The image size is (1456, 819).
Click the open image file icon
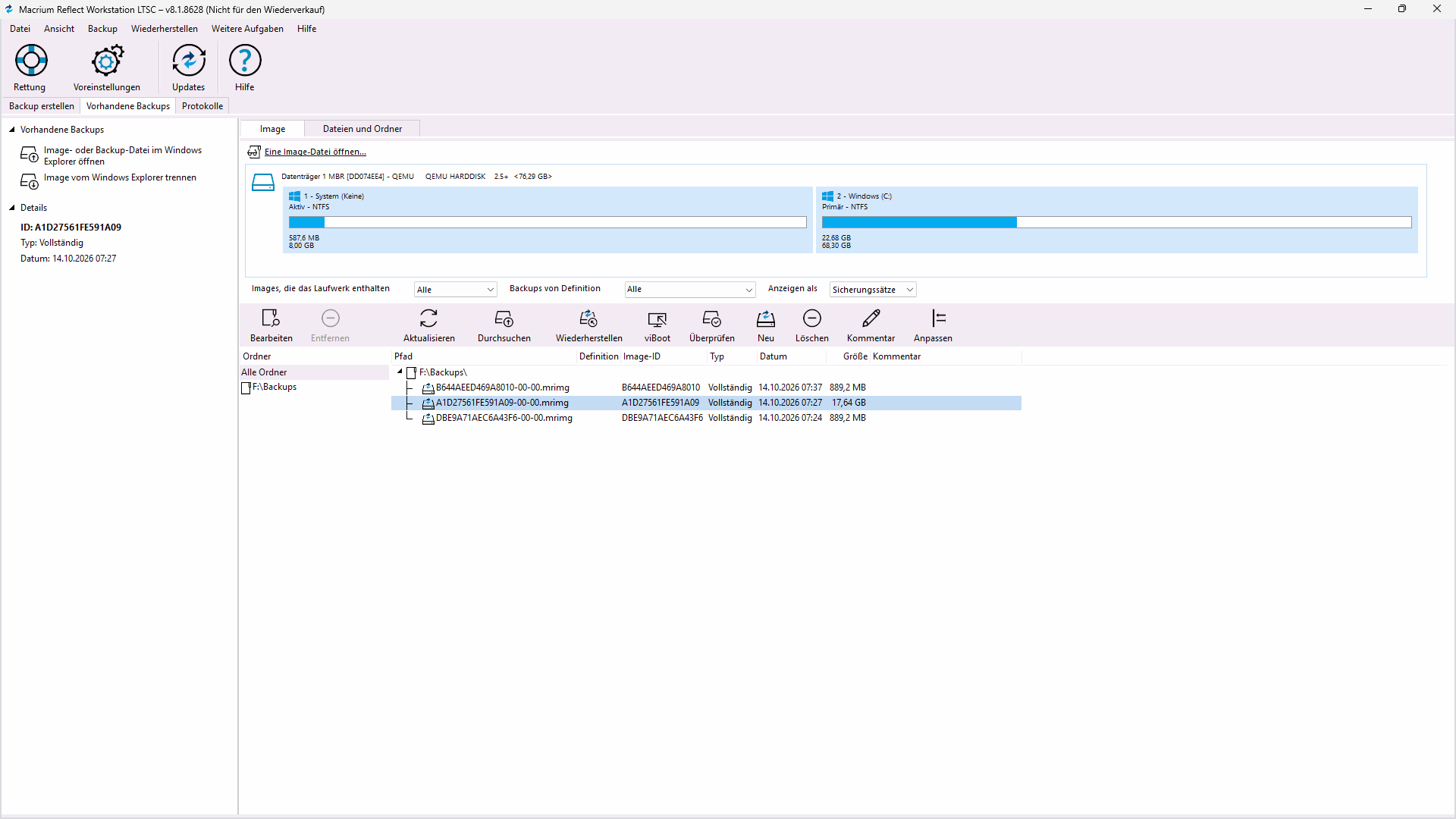[x=254, y=152]
